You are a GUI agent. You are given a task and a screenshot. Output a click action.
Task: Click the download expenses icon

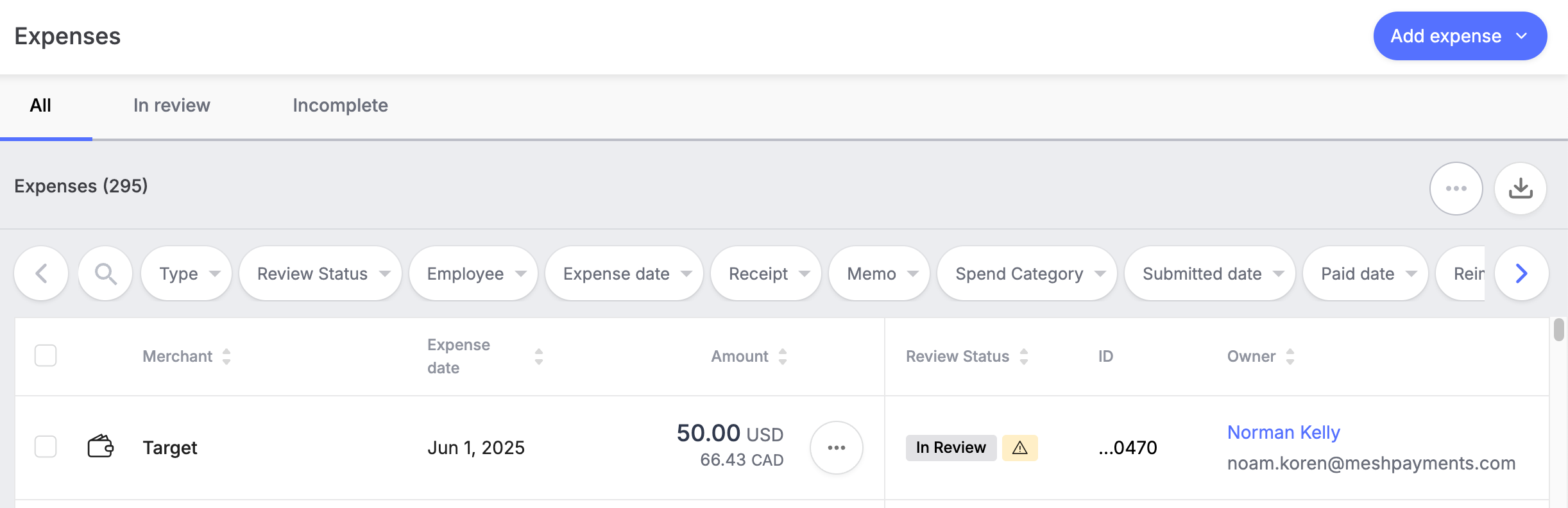pos(1520,189)
